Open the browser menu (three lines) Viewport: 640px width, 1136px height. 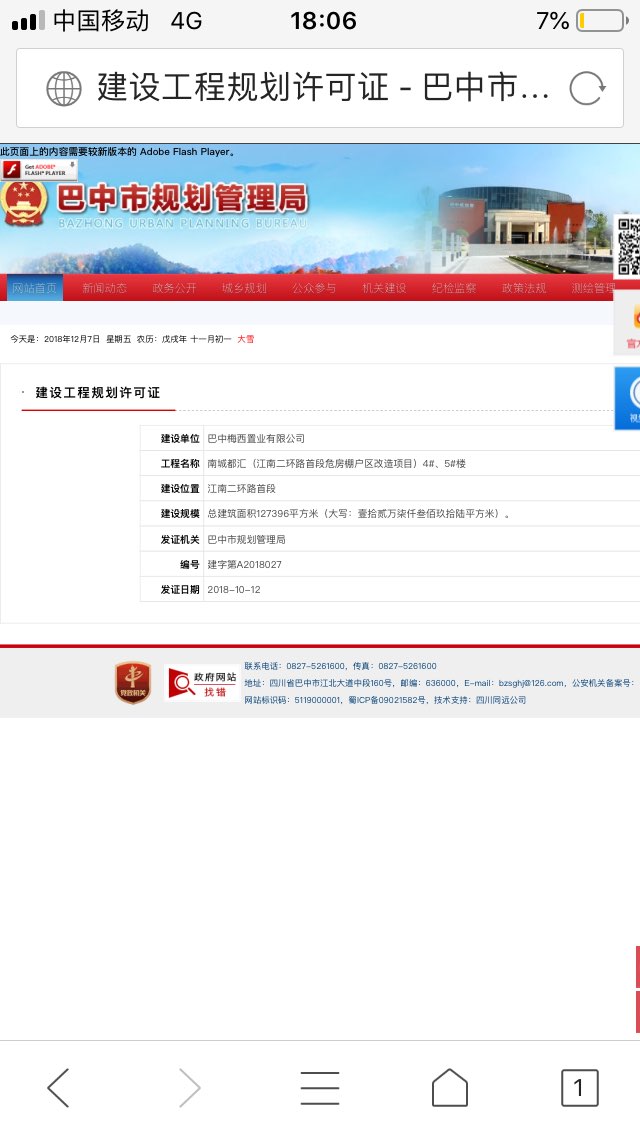320,1087
